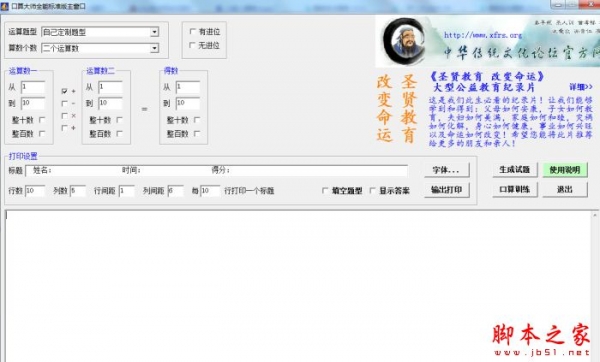Tick 整百数 under 运算数一
600x362 pixels.
[42, 134]
